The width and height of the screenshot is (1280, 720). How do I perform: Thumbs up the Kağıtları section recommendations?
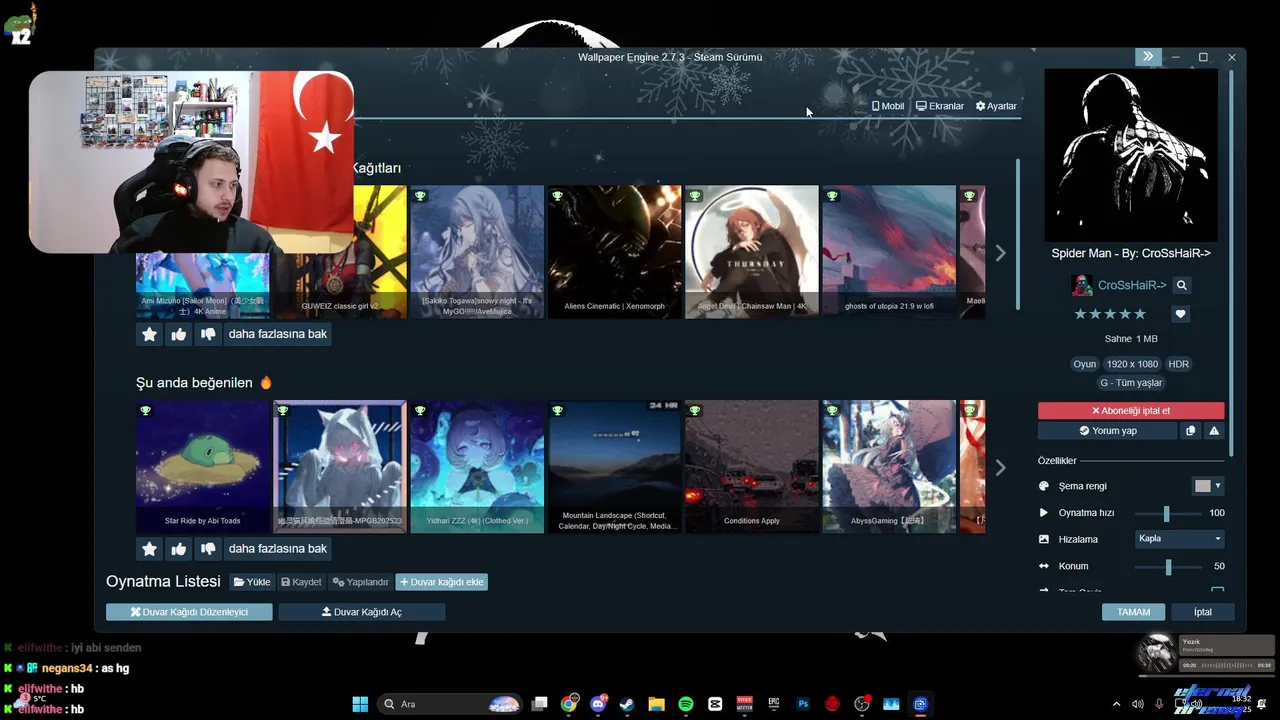coord(178,334)
